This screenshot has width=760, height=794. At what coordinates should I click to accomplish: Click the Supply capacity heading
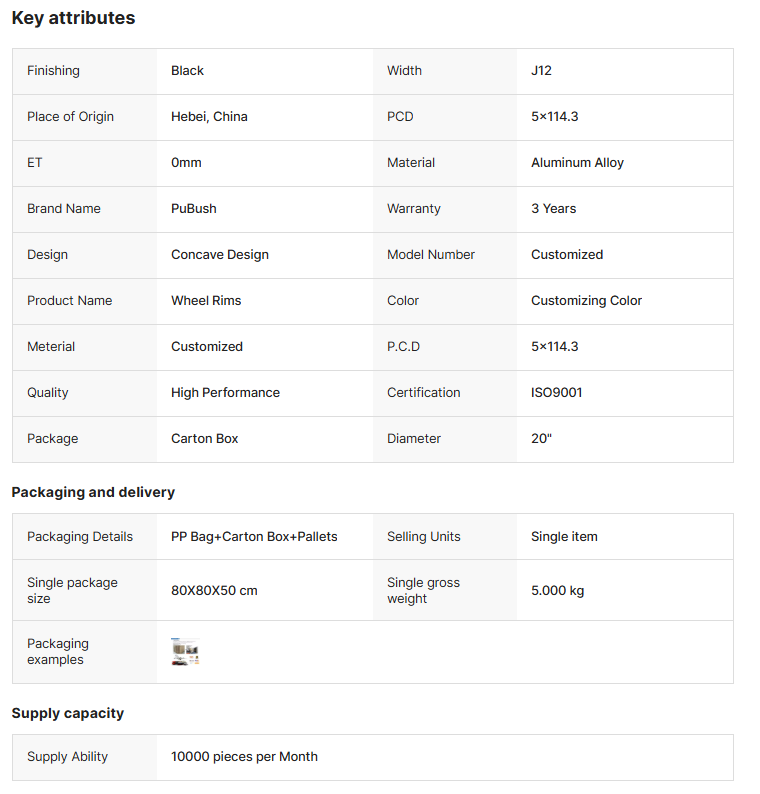pyautogui.click(x=68, y=713)
